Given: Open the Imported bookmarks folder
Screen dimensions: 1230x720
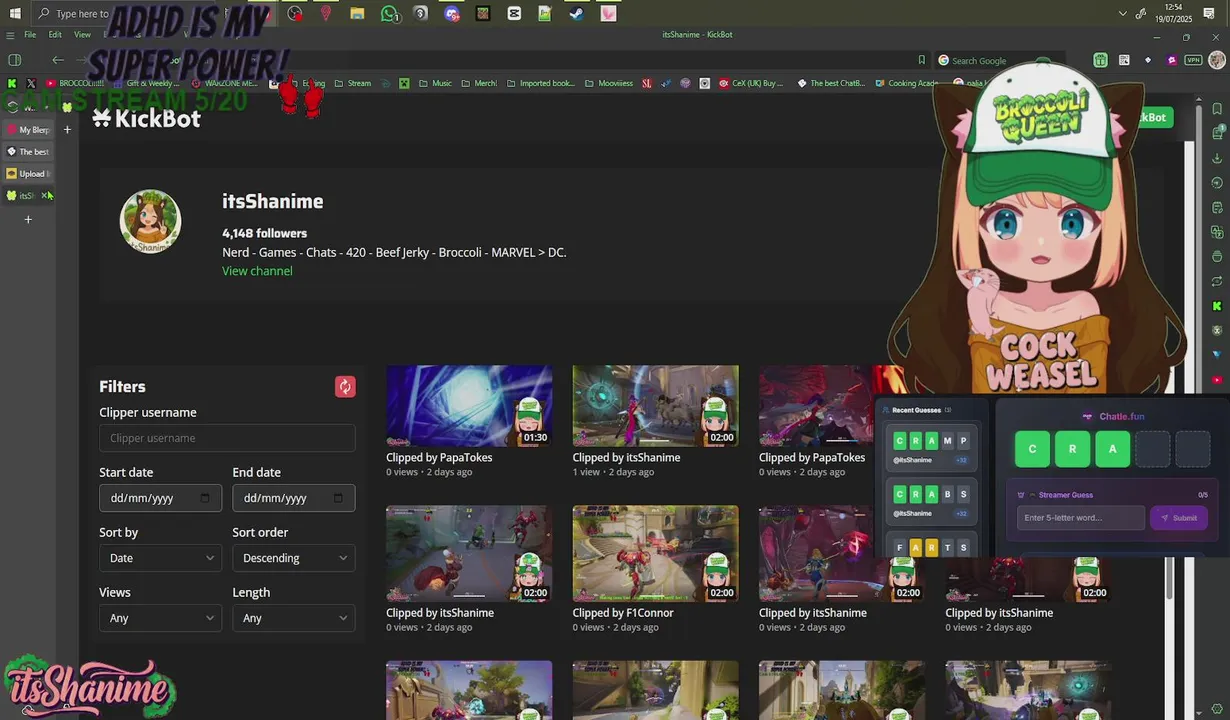Looking at the screenshot, I should (541, 84).
